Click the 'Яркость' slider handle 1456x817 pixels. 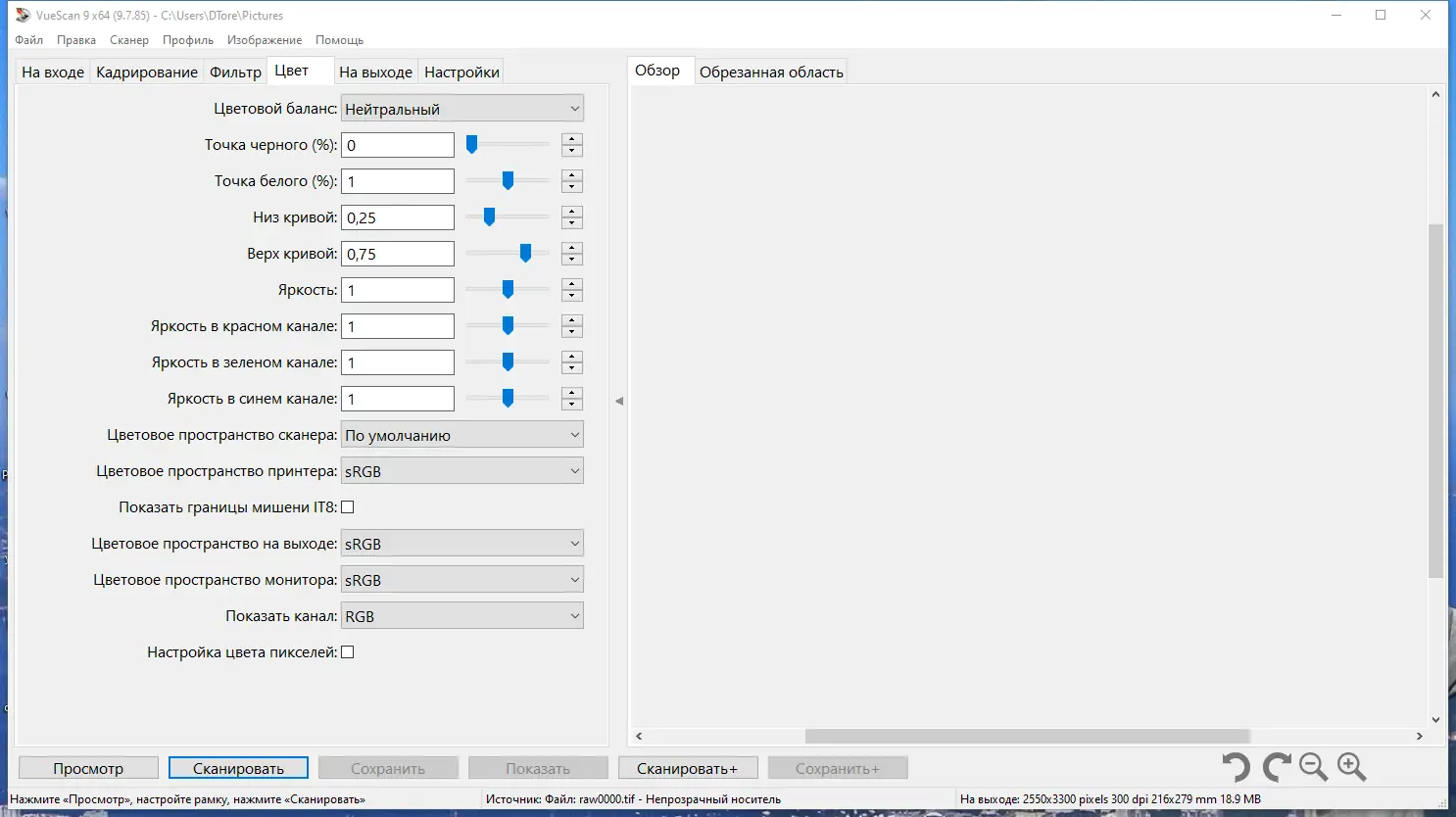(x=508, y=290)
